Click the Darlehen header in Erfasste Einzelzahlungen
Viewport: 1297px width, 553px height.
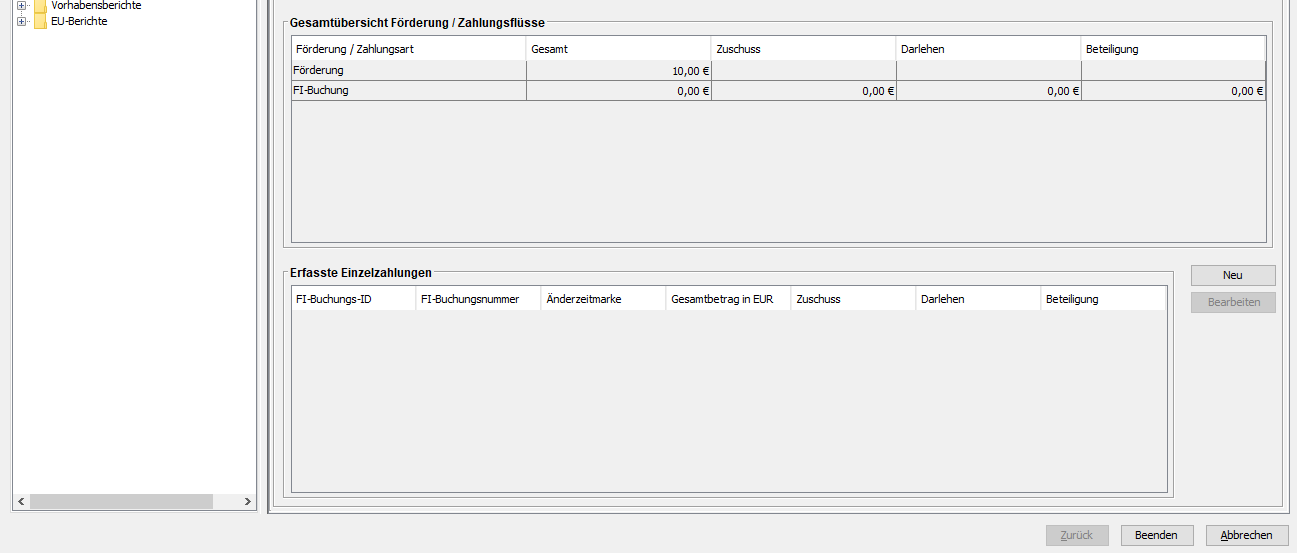tap(978, 299)
